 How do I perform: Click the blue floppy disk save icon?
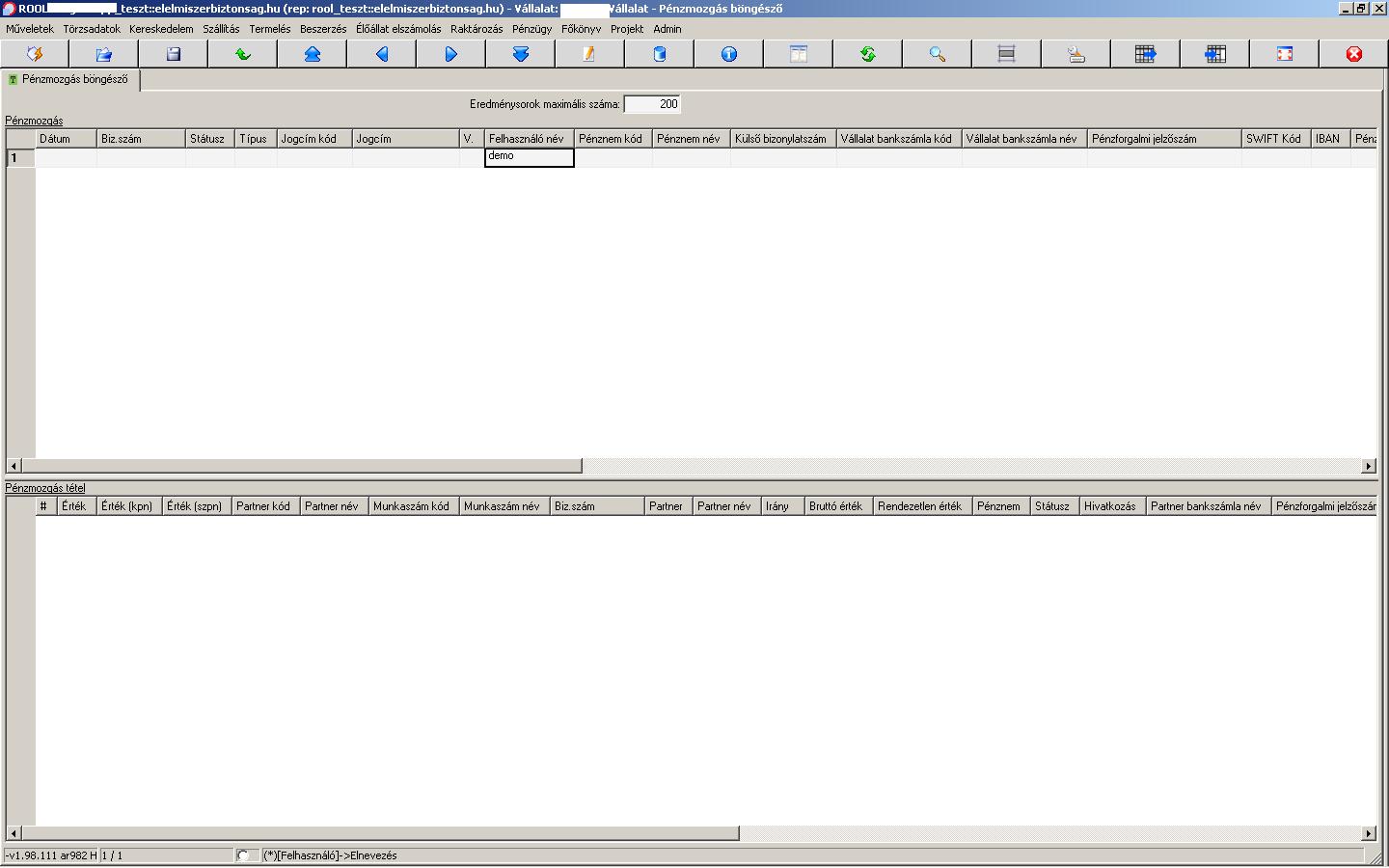point(174,54)
